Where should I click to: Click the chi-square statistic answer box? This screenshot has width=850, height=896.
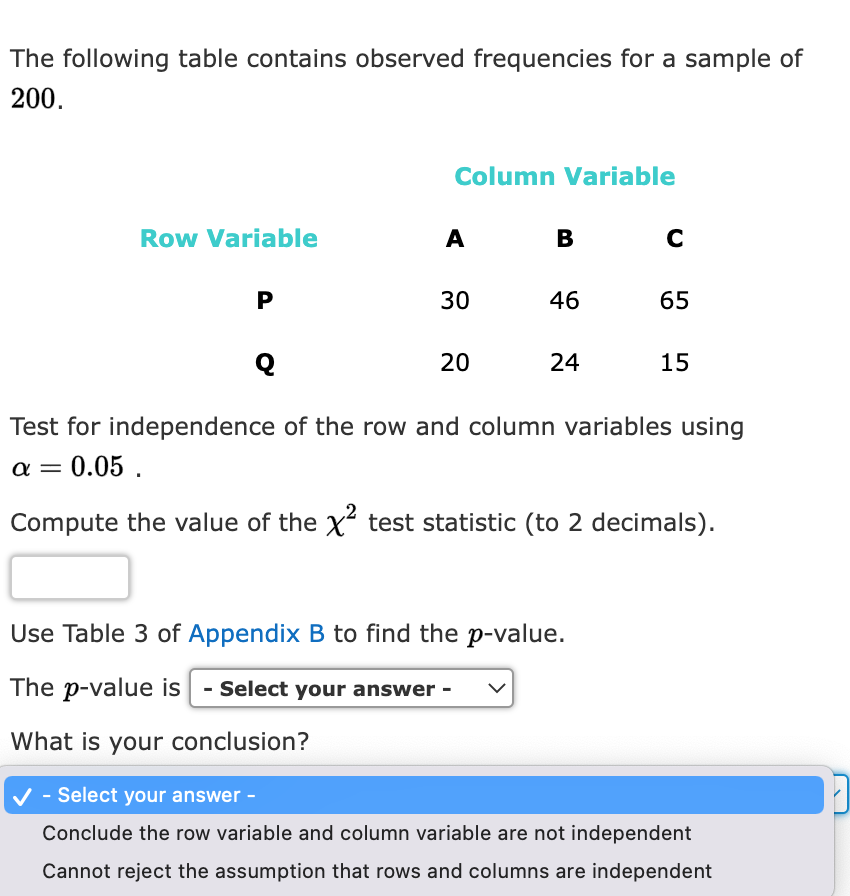(x=69, y=577)
